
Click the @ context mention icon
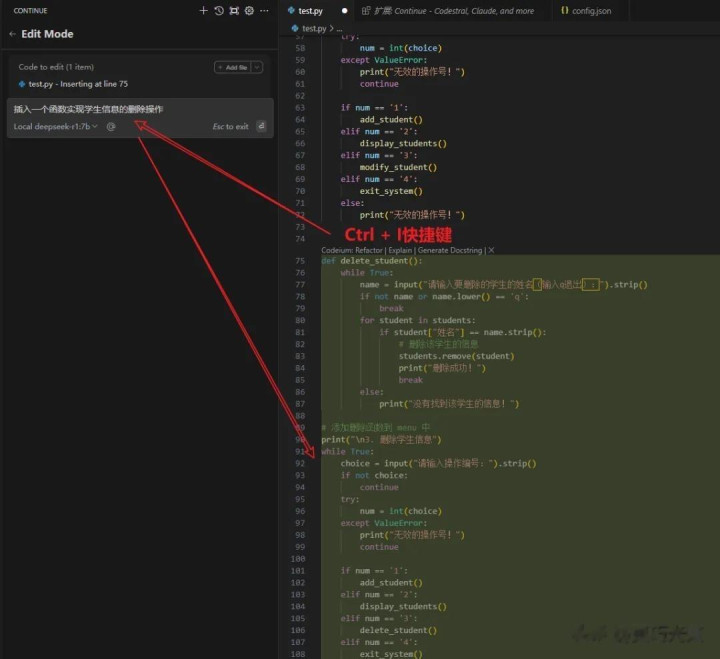(x=111, y=127)
